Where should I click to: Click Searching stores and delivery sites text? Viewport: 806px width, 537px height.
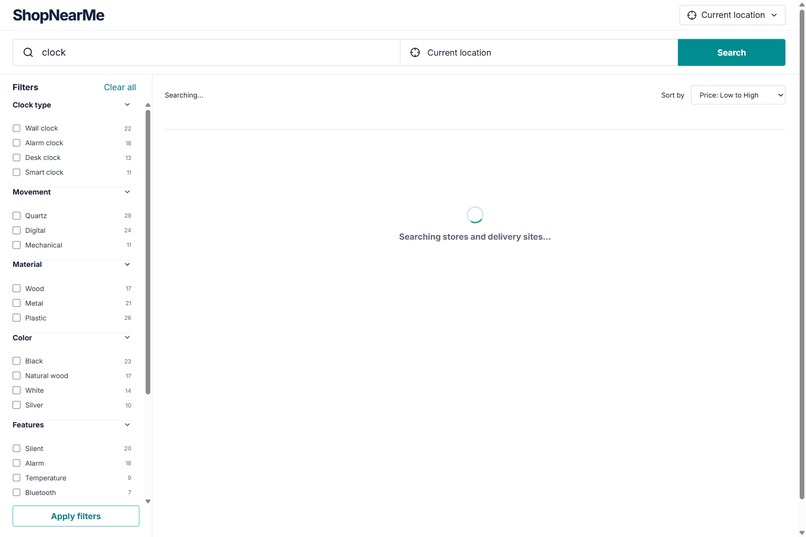[475, 237]
